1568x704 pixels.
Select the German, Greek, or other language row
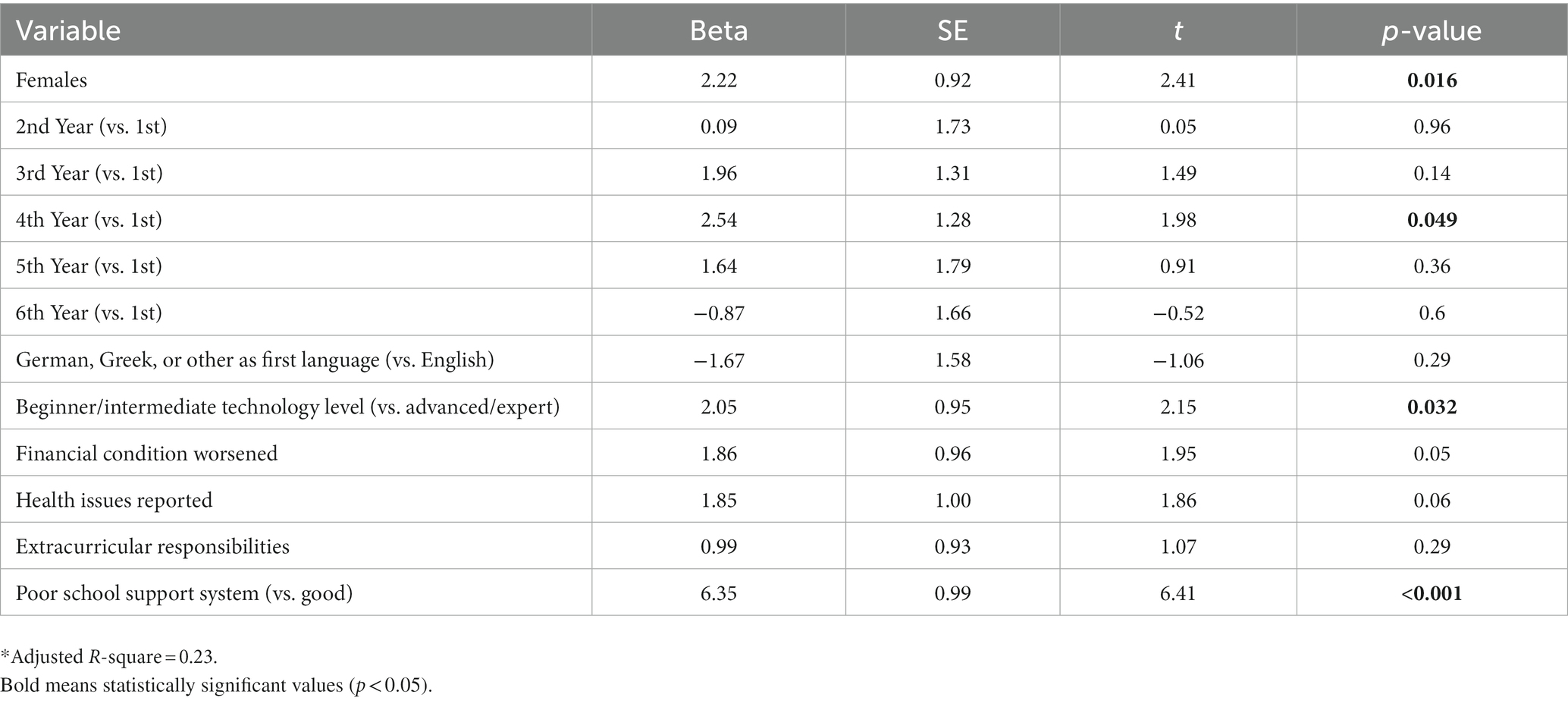[784, 360]
